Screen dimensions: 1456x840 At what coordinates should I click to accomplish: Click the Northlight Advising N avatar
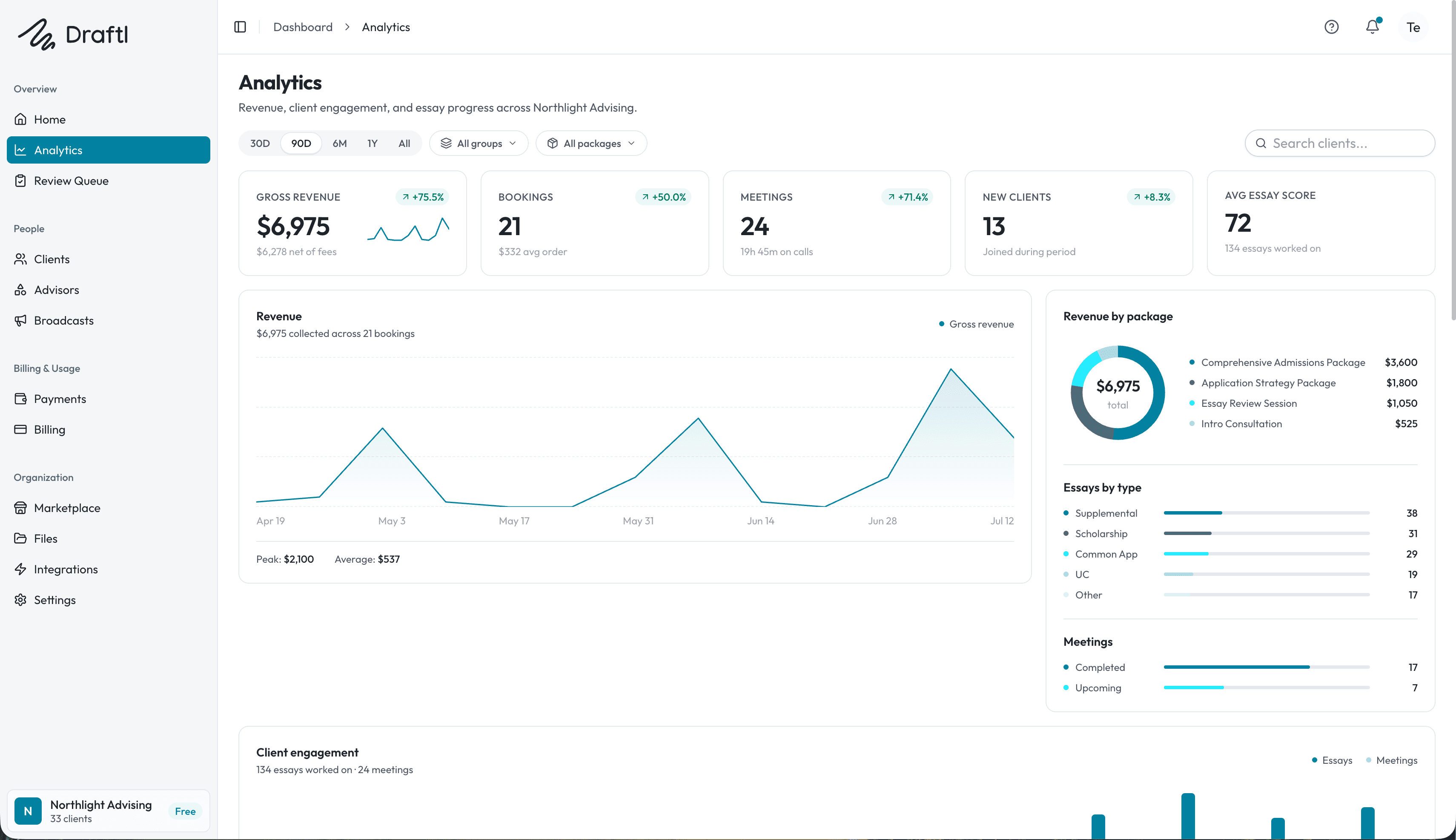click(28, 811)
